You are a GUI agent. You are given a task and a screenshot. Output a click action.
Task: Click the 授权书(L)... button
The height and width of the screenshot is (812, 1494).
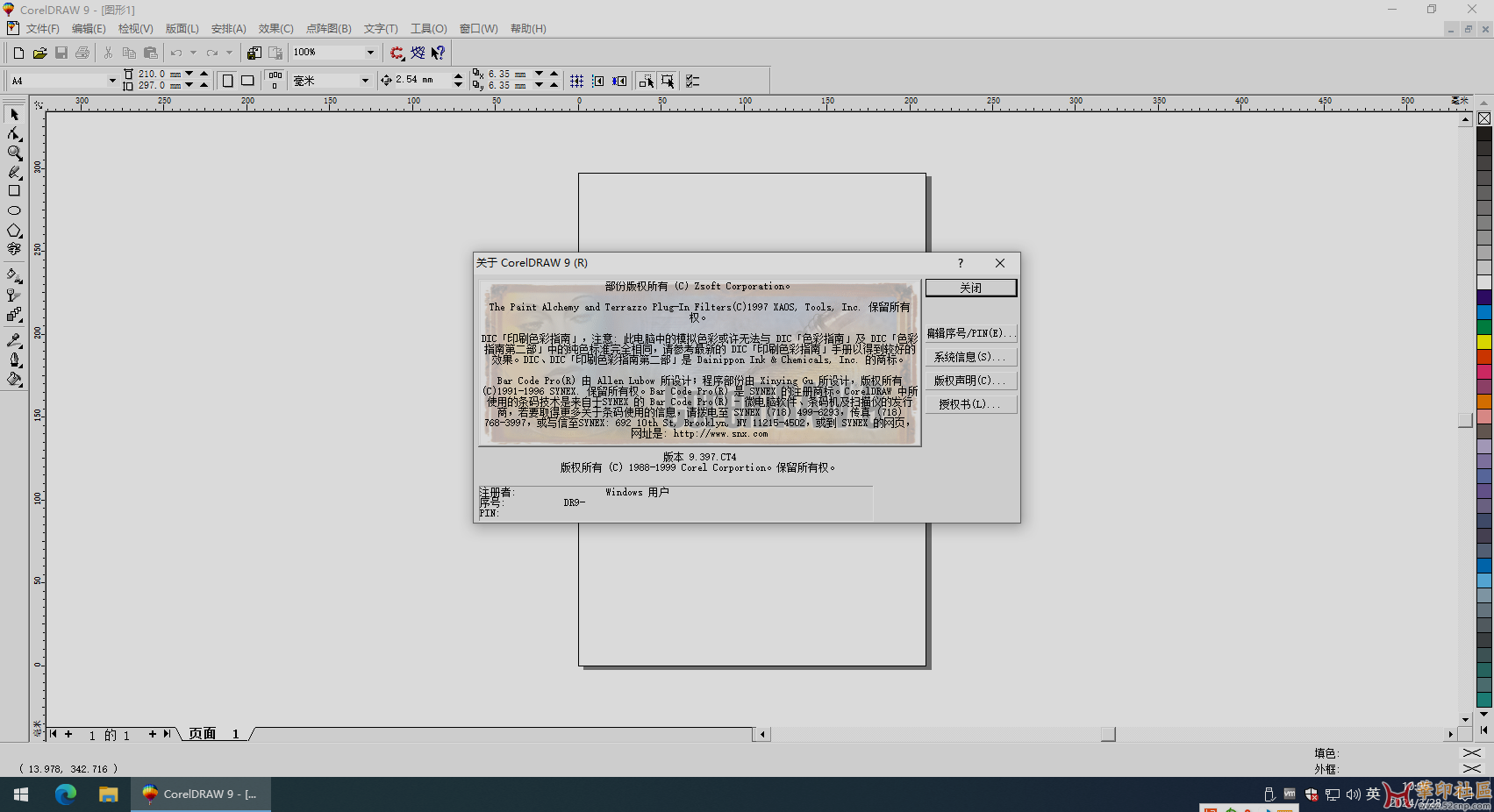coord(971,404)
